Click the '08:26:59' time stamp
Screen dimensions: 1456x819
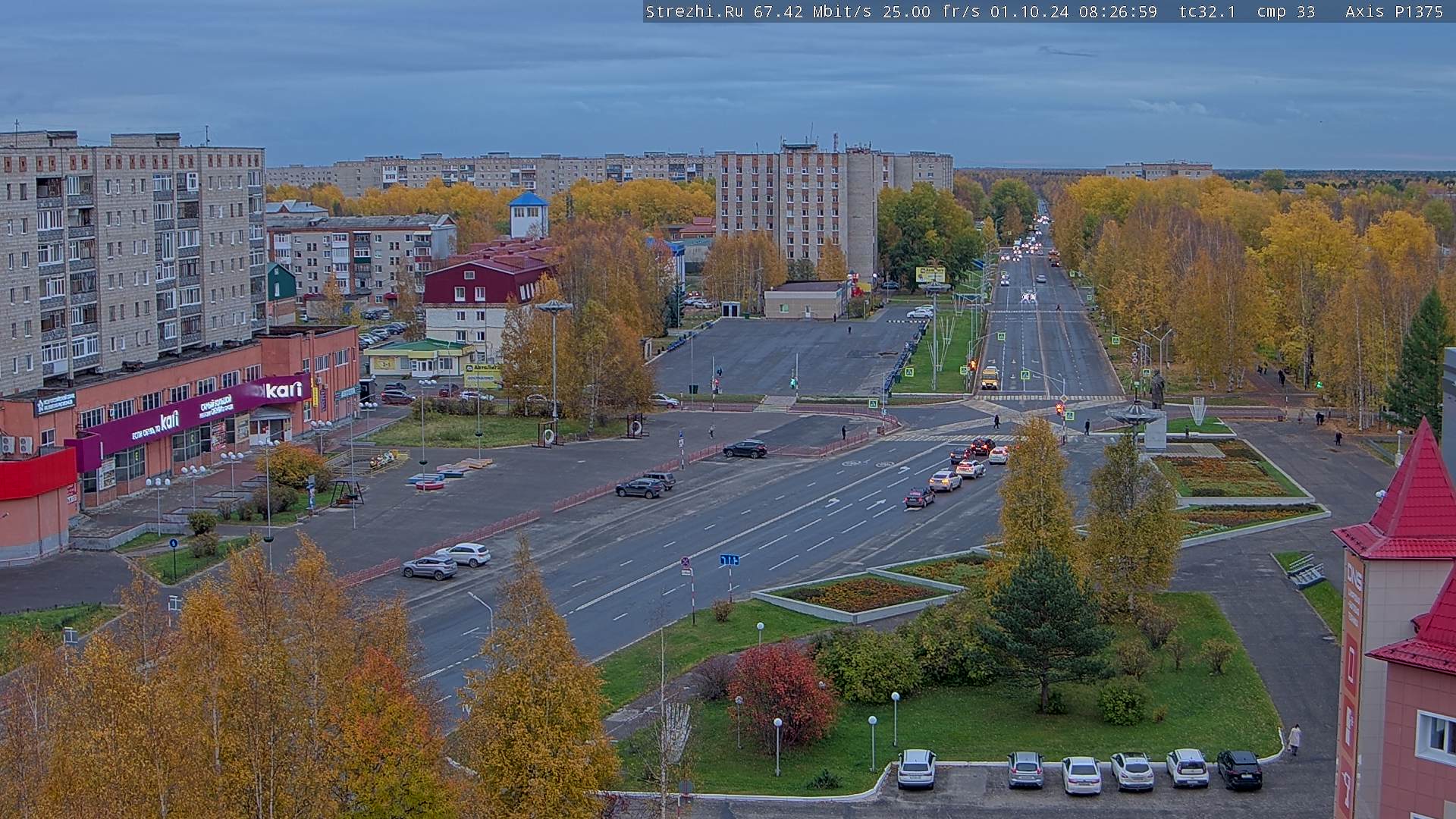point(1118,11)
